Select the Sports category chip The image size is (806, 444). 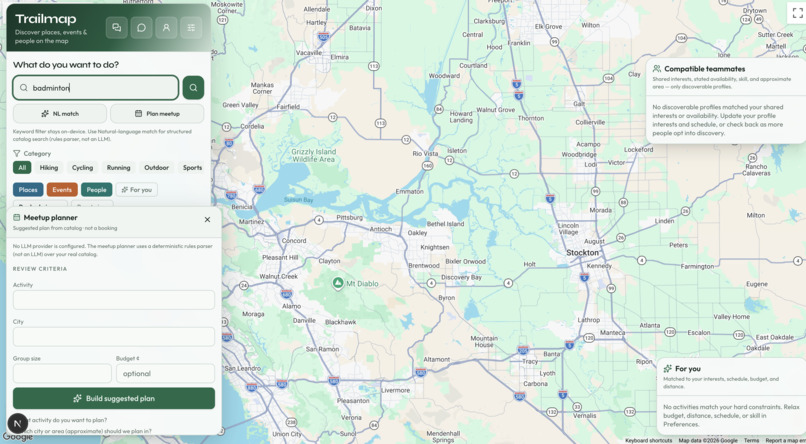(x=192, y=168)
